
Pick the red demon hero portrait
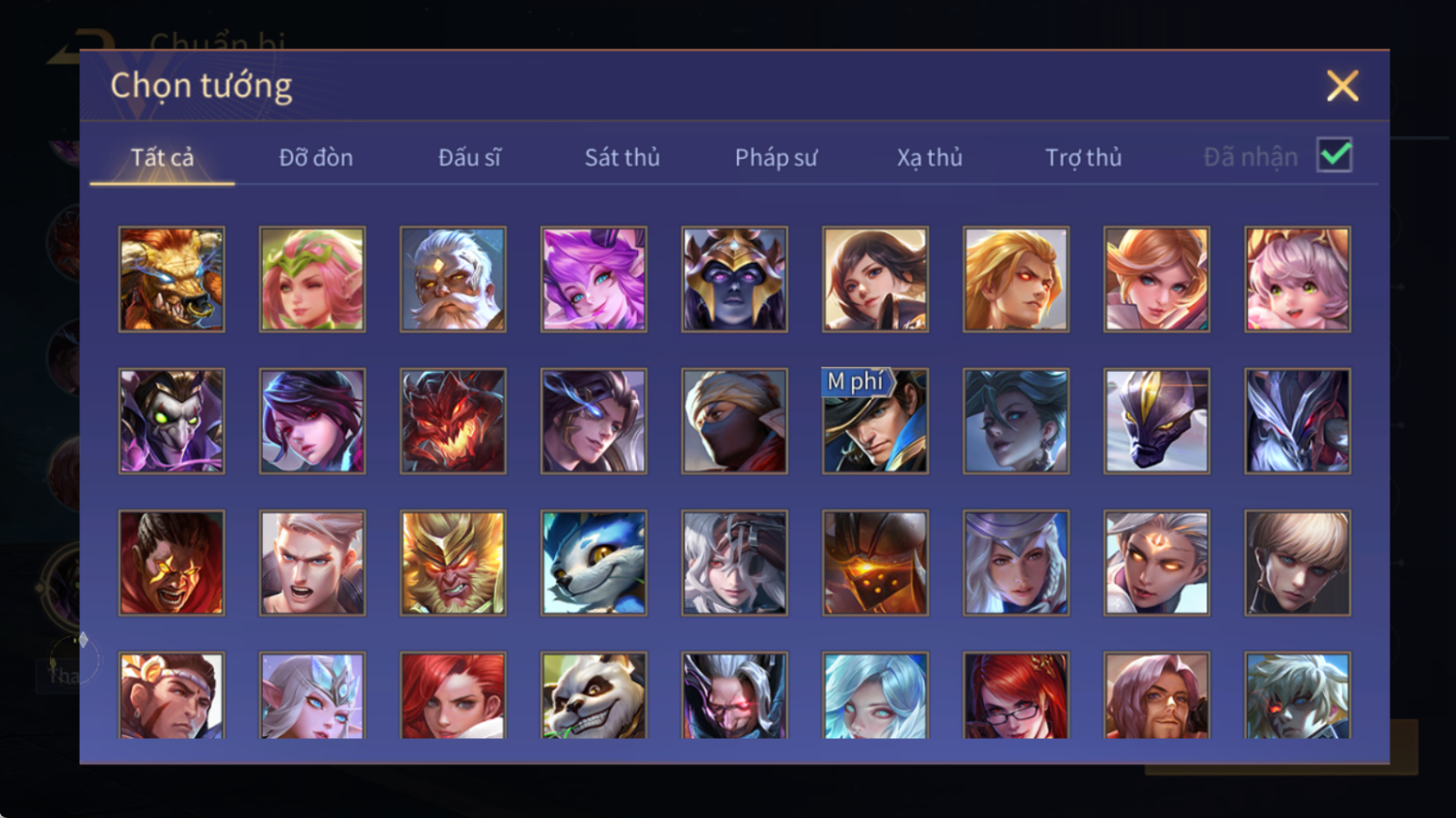pyautogui.click(x=453, y=421)
